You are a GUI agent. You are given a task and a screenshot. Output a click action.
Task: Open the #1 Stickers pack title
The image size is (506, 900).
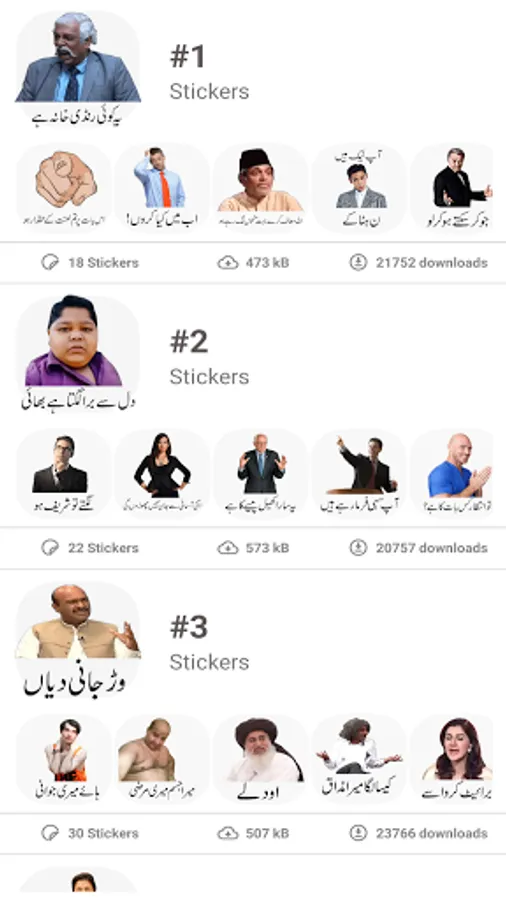click(209, 73)
